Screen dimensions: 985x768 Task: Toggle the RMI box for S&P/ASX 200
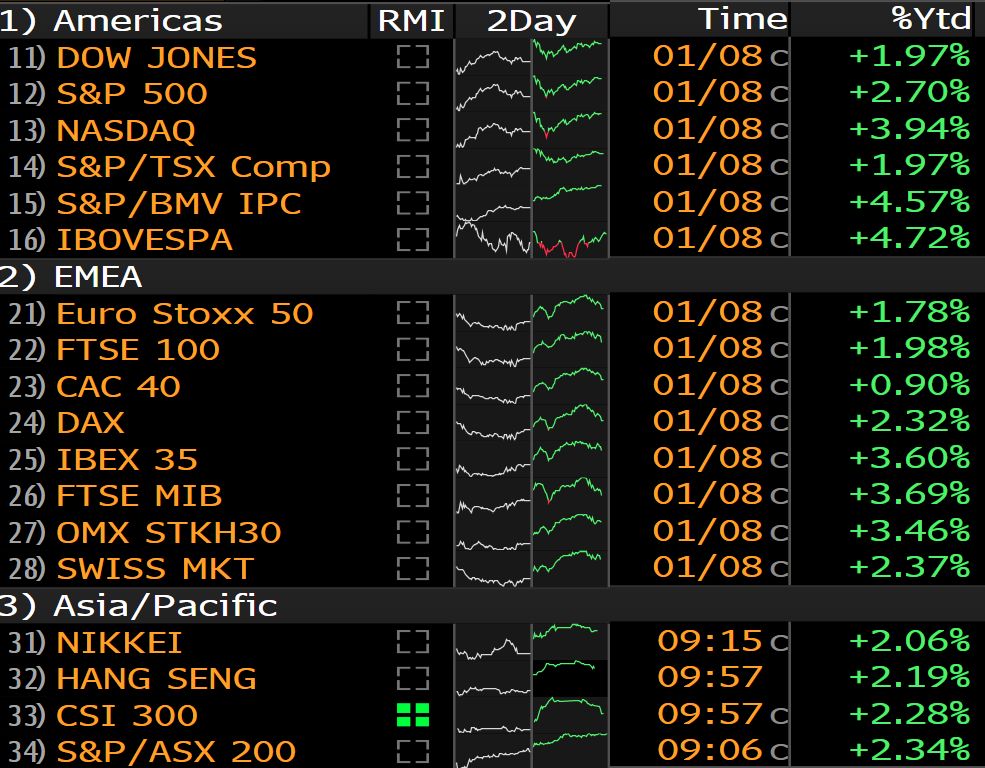[413, 751]
